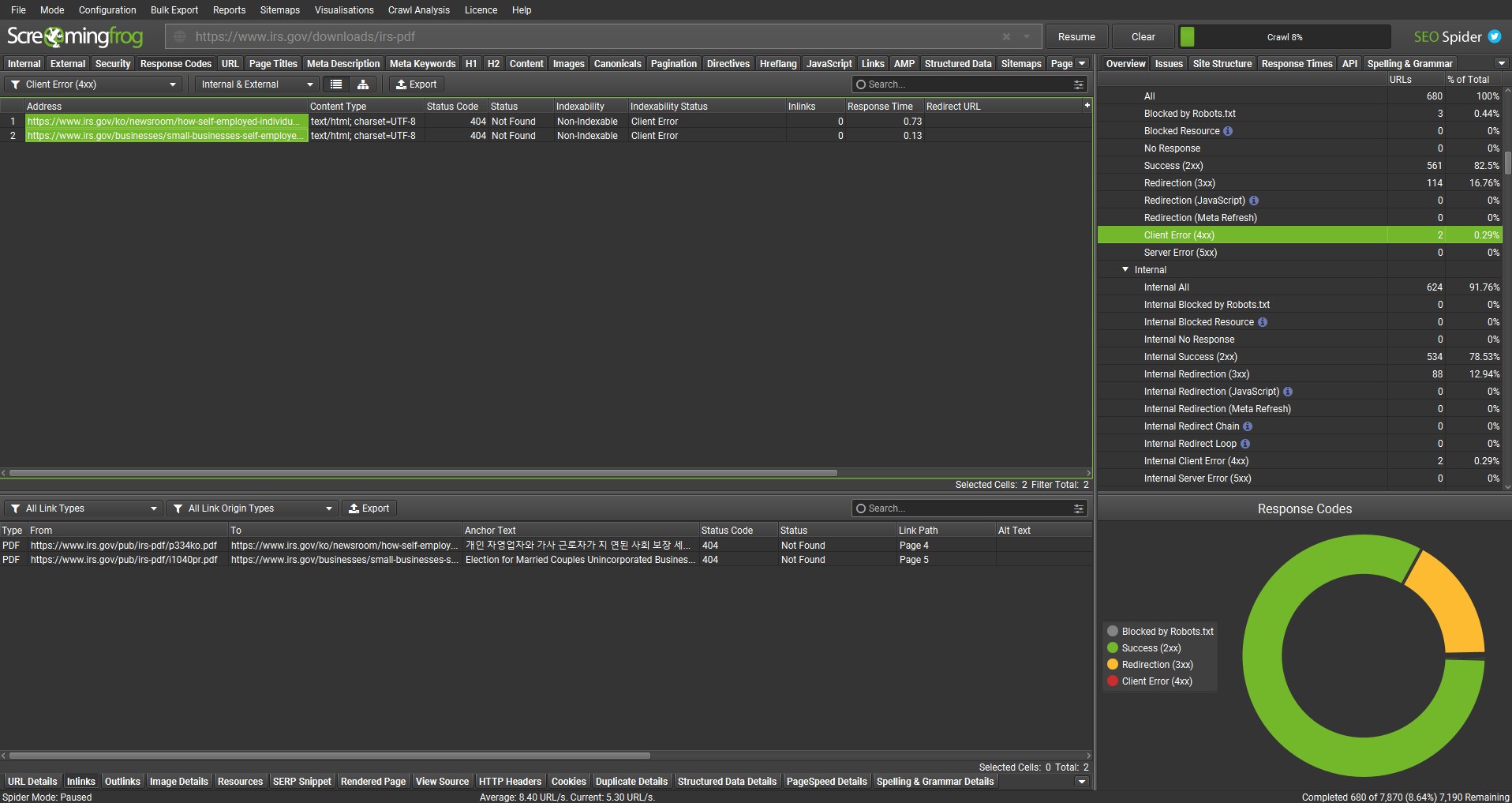This screenshot has width=1512, height=803.
Task: Open All Link Types dropdown
Action: click(x=84, y=508)
